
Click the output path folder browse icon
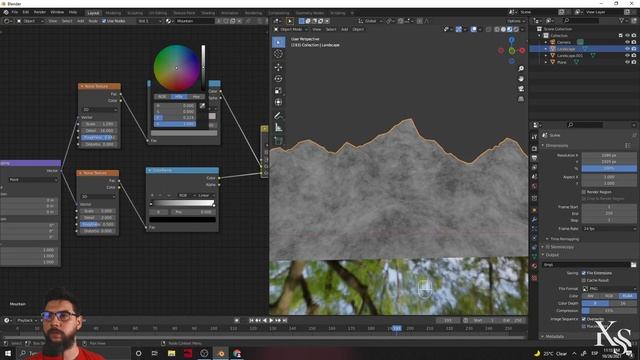click(633, 265)
